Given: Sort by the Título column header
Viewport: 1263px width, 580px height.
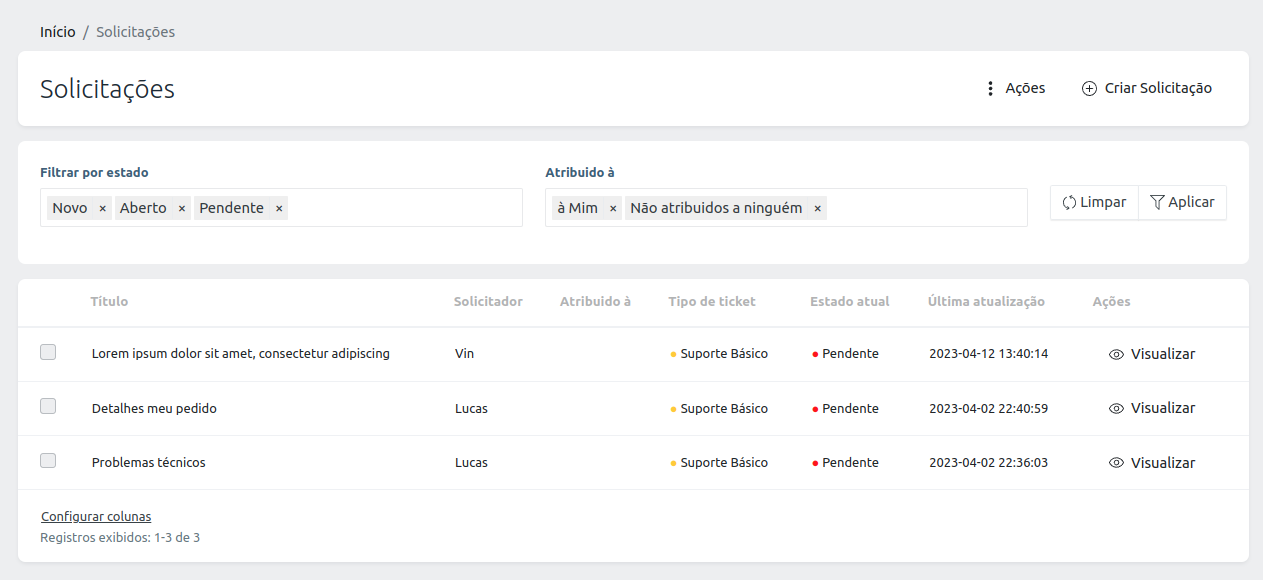Looking at the screenshot, I should click(x=109, y=301).
